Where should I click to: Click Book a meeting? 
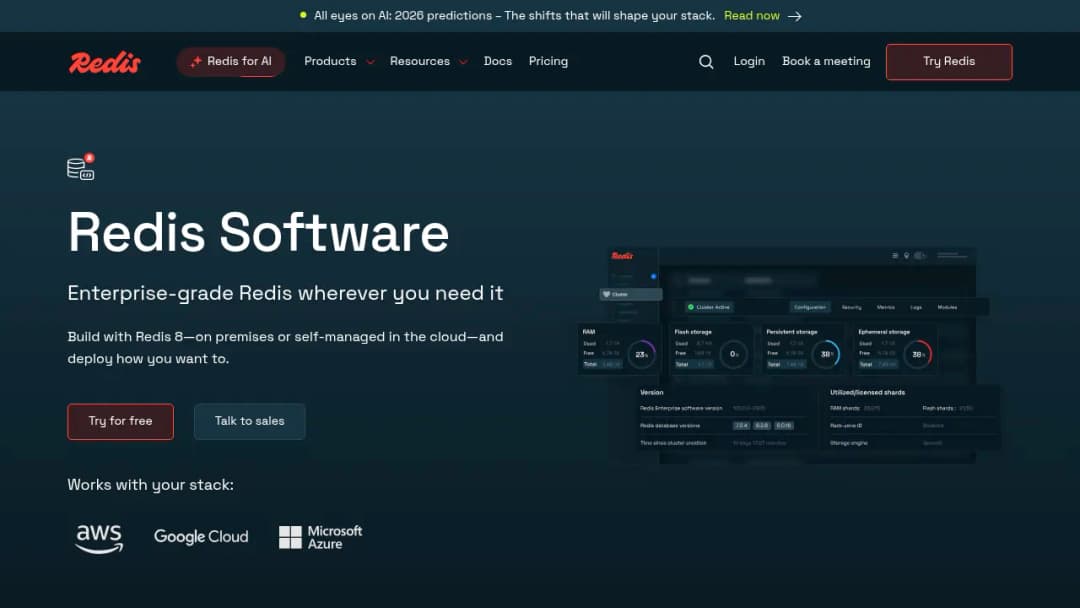coord(826,61)
